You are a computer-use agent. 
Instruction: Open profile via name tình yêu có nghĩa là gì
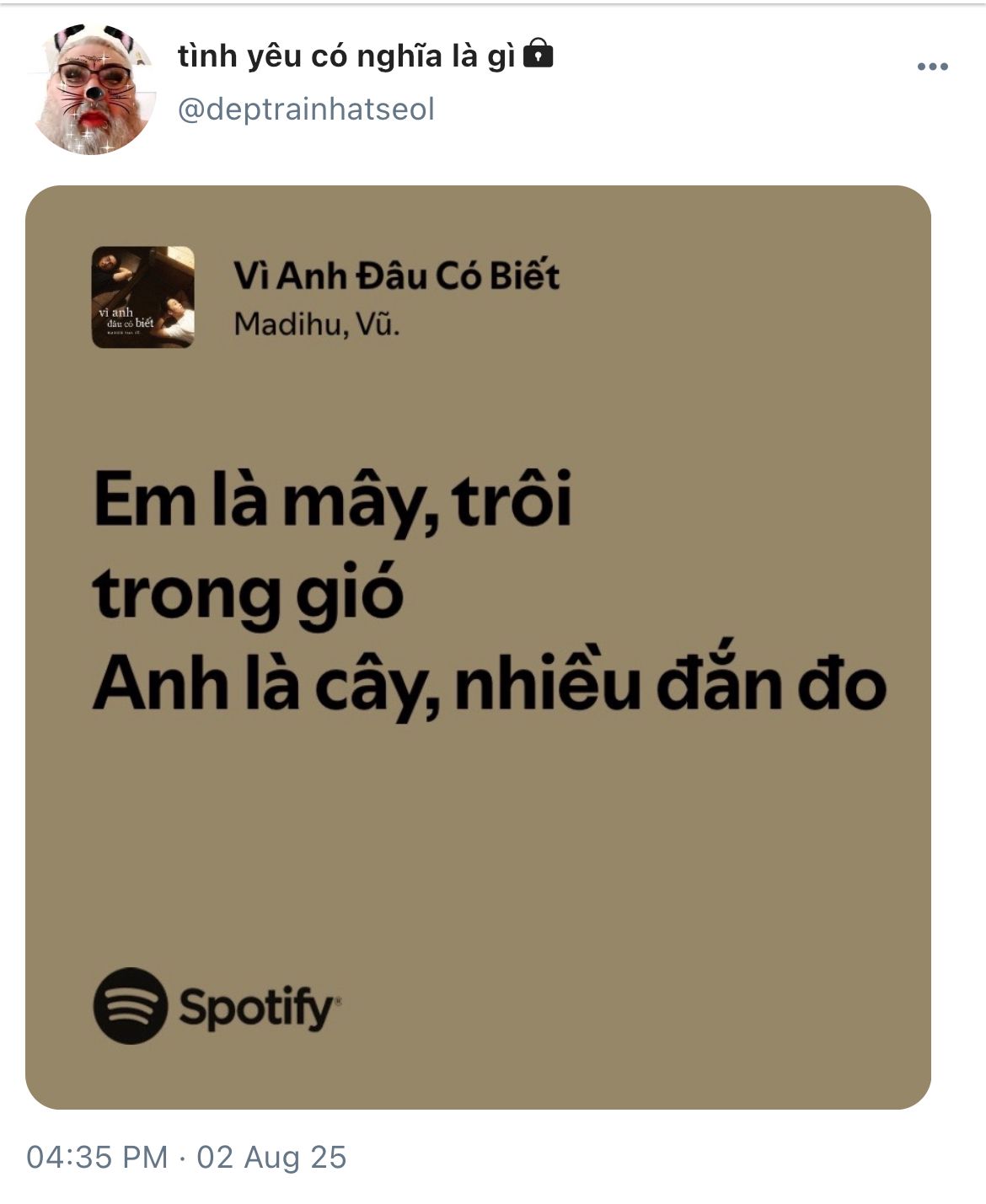tap(346, 56)
